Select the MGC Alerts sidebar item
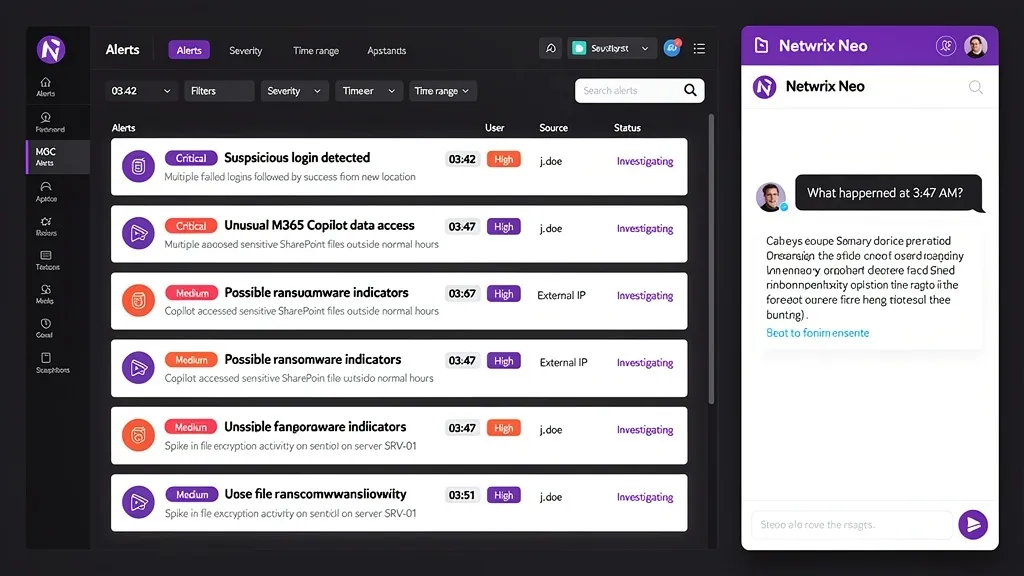The width and height of the screenshot is (1024, 576). 58,157
